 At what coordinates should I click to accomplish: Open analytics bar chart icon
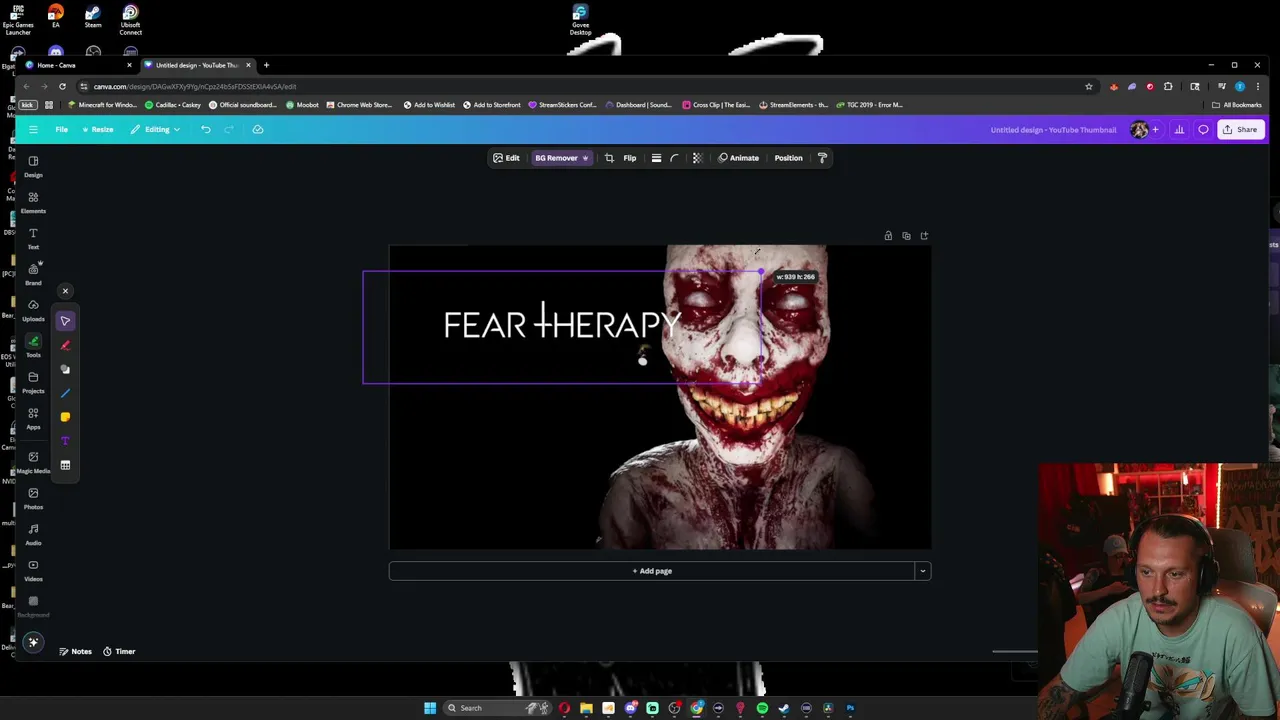pos(1179,129)
